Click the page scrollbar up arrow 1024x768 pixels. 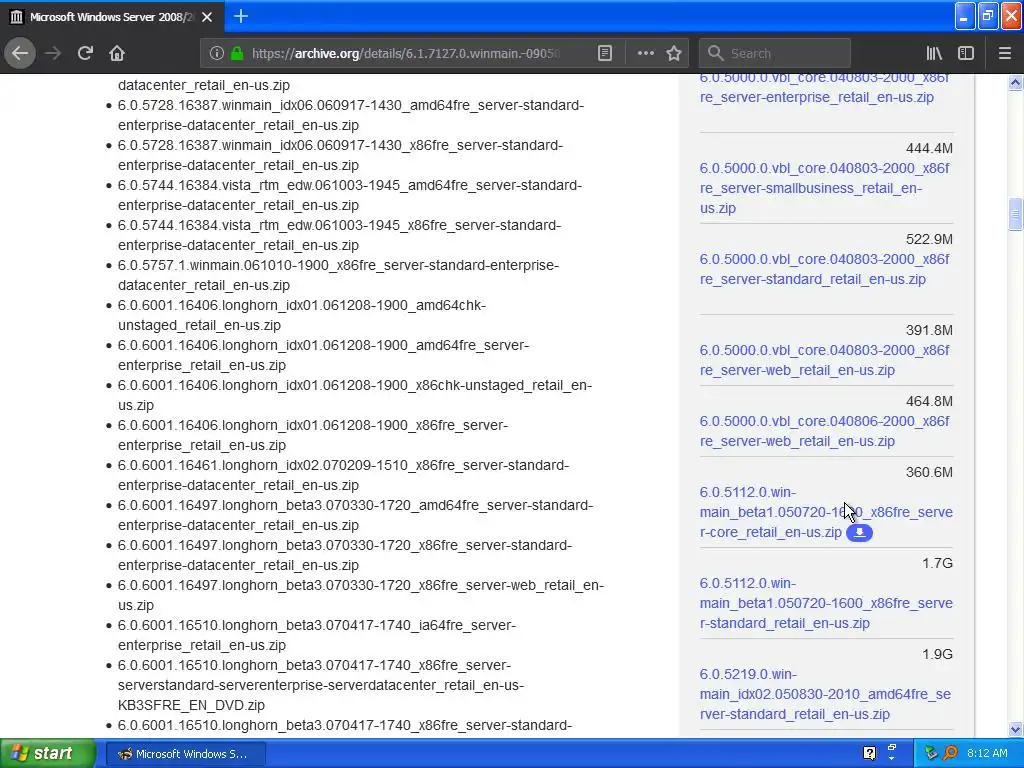pyautogui.click(x=1015, y=82)
